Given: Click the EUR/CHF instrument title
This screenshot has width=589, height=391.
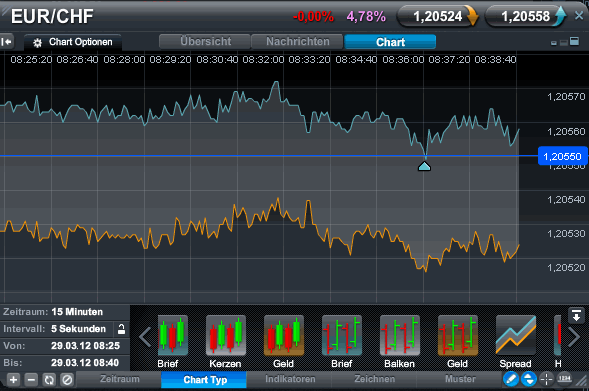Looking at the screenshot, I should (x=52, y=16).
